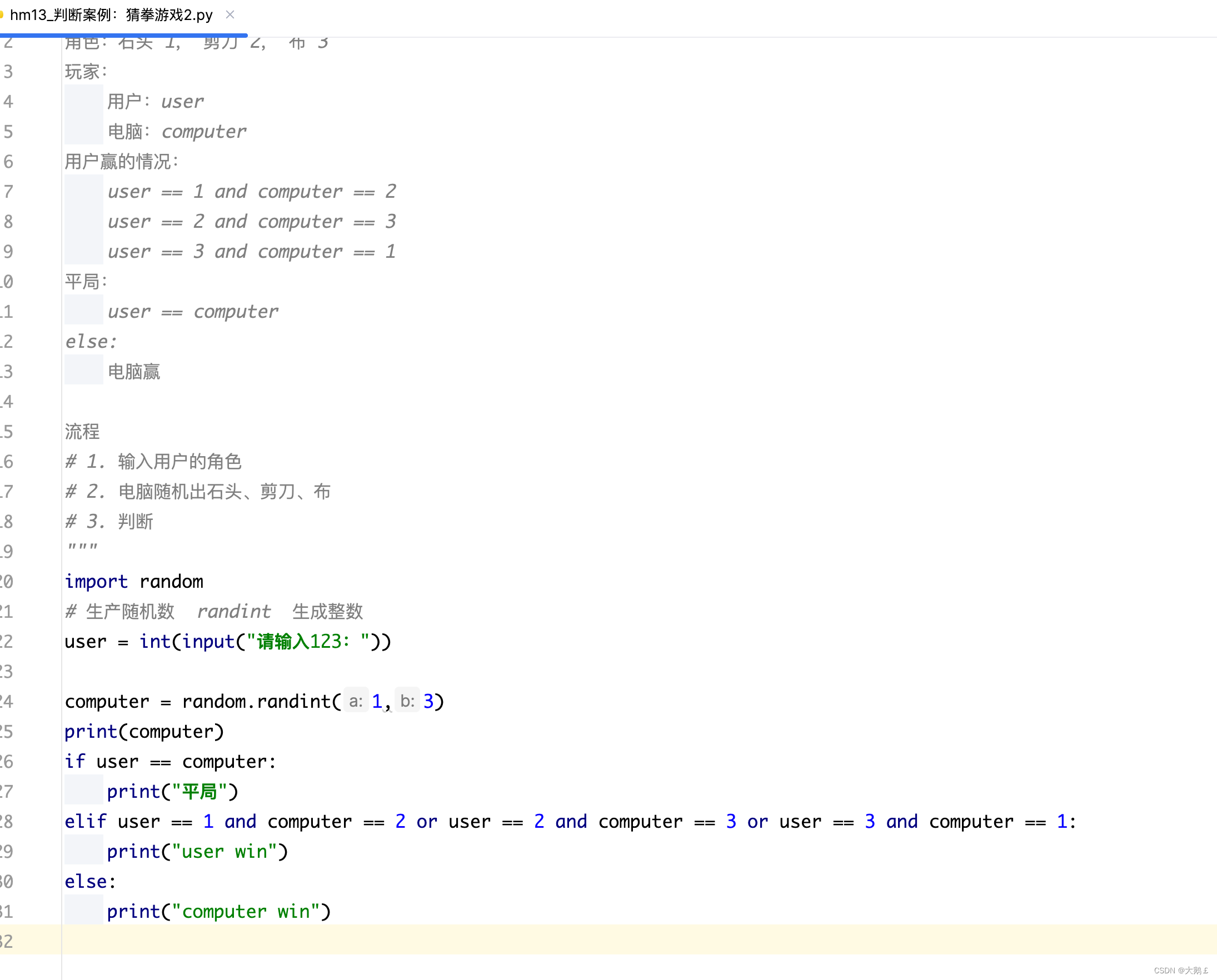Click the '用户: user' docstring line
The width and height of the screenshot is (1217, 980).
(155, 102)
